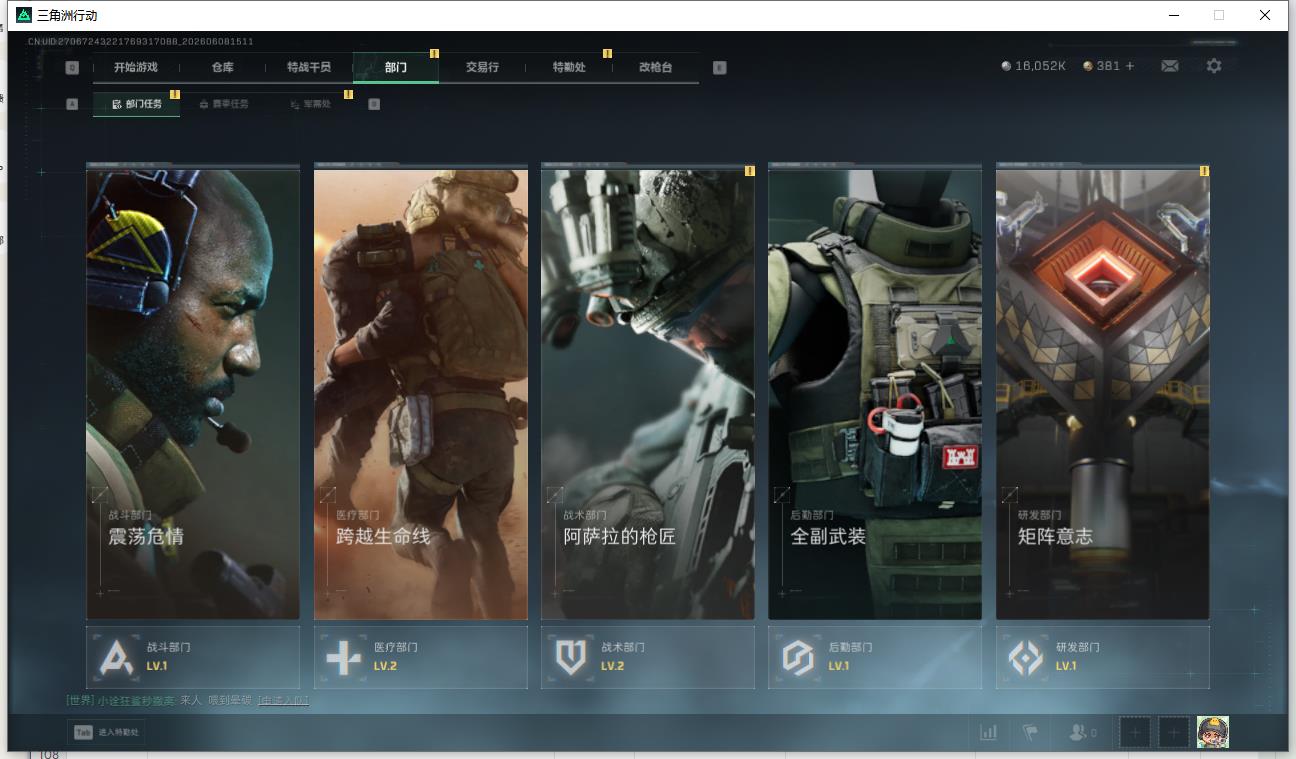This screenshot has width=1296, height=759.
Task: Open the 特战干员 tab
Action: [x=309, y=67]
